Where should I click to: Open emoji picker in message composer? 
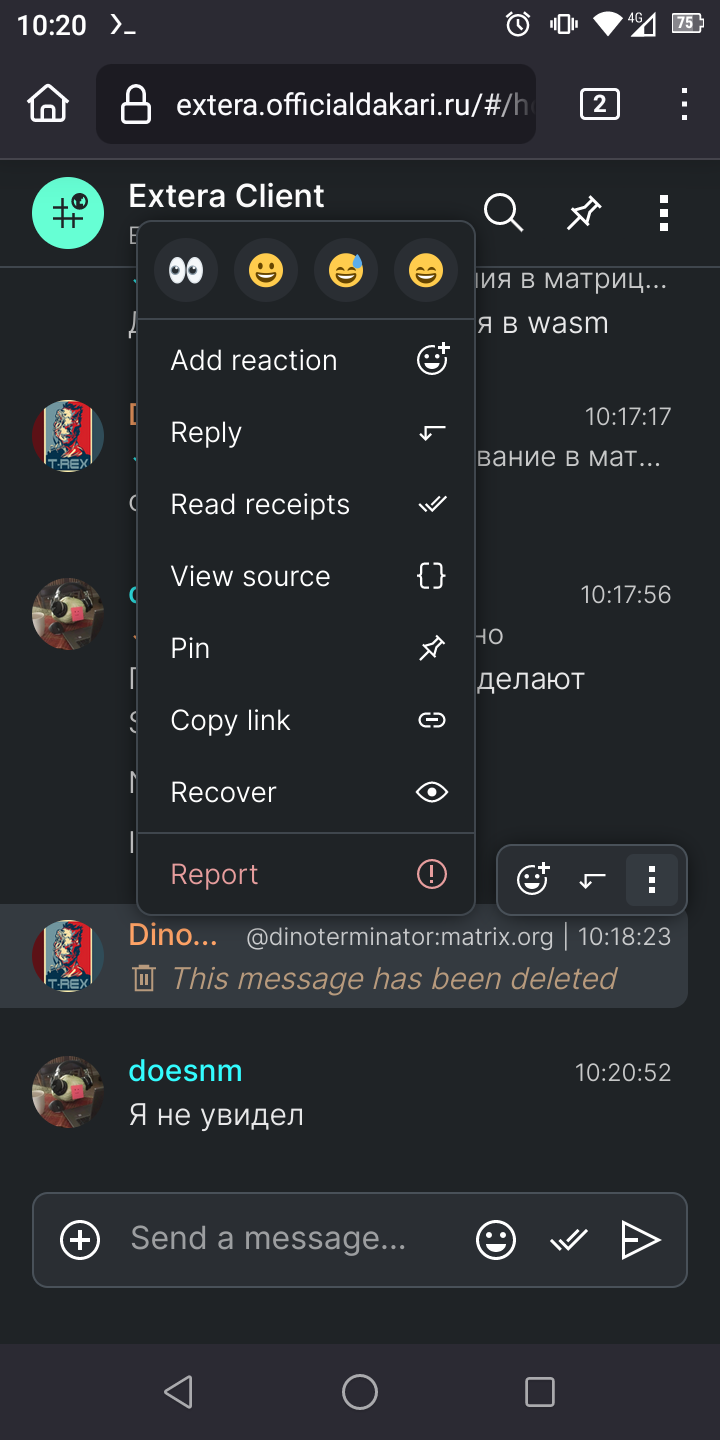pyautogui.click(x=496, y=1240)
